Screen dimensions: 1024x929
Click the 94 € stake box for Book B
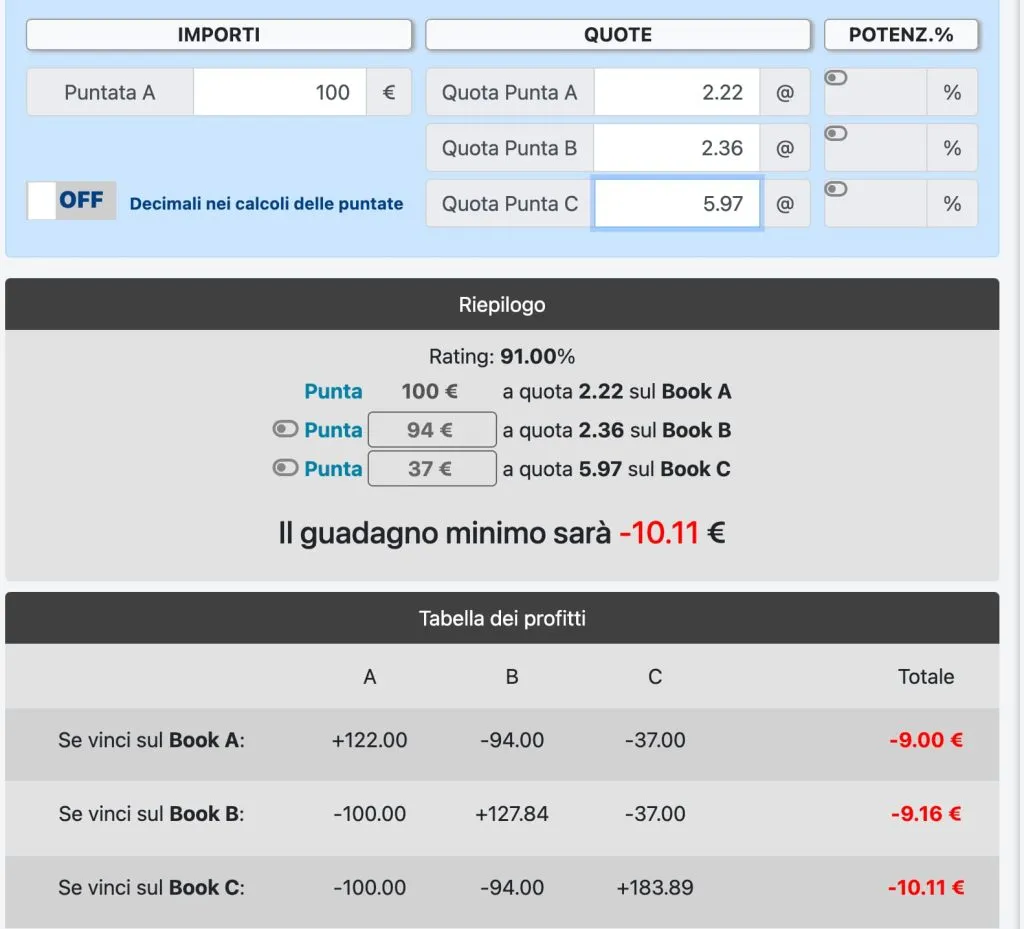(x=432, y=430)
